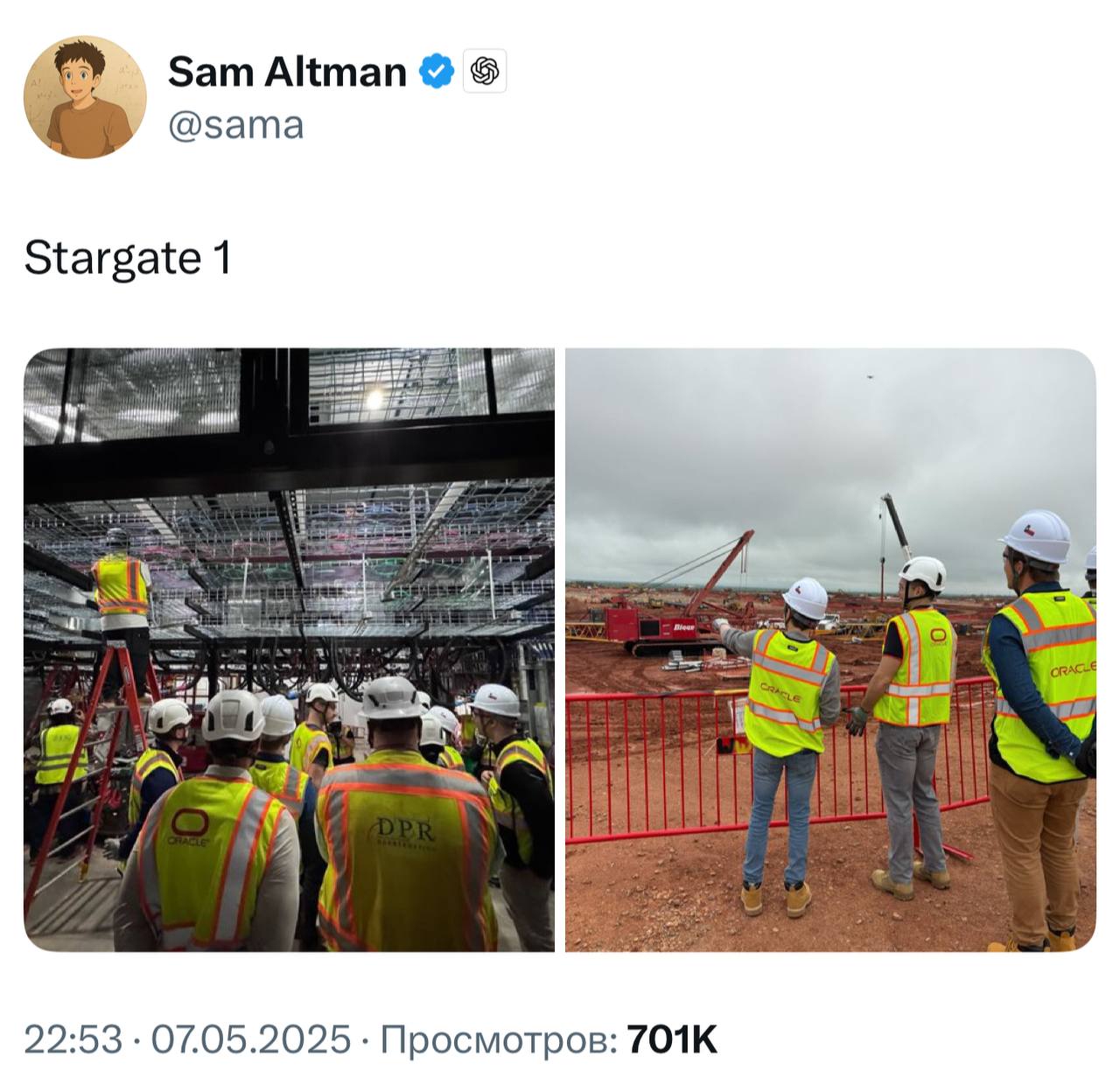Click the drone in the sky of right photo
This screenshot has width=1120, height=1078.
pos(870,377)
